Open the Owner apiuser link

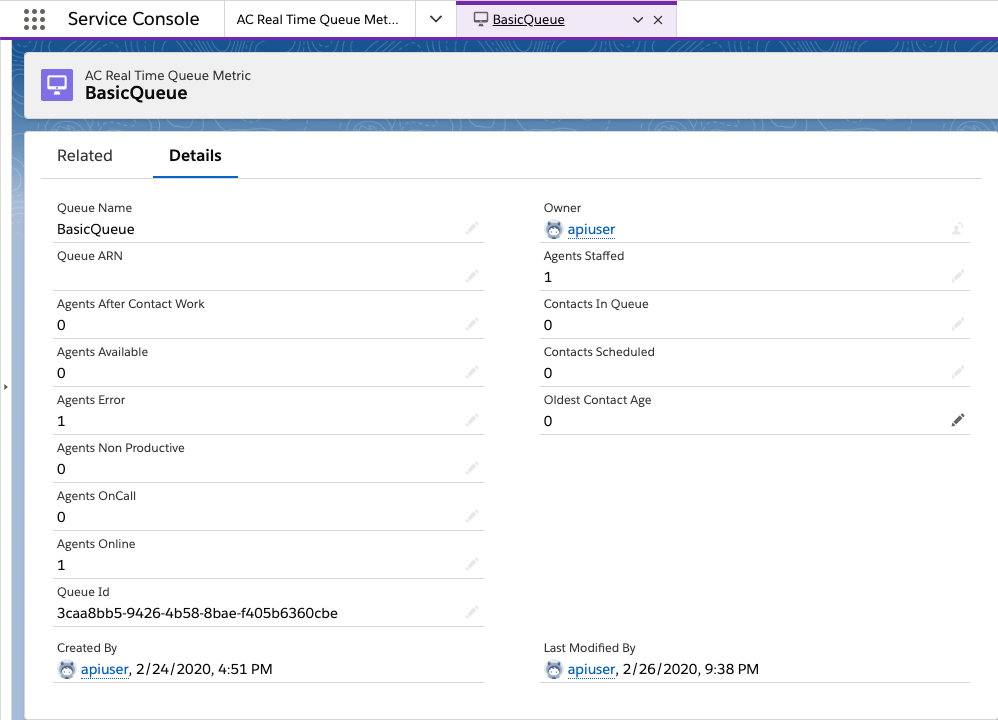591,229
